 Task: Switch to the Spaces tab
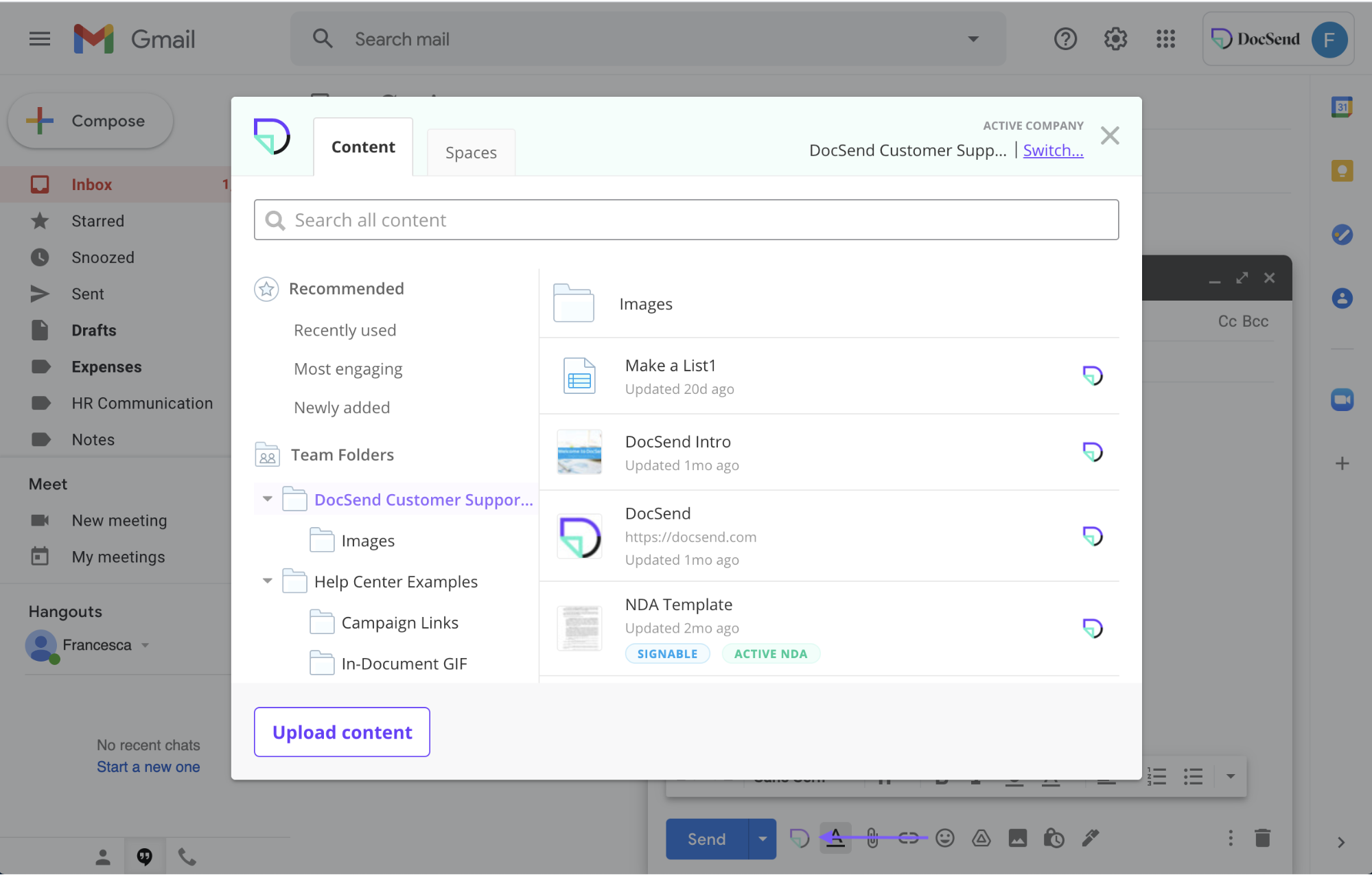pos(471,152)
